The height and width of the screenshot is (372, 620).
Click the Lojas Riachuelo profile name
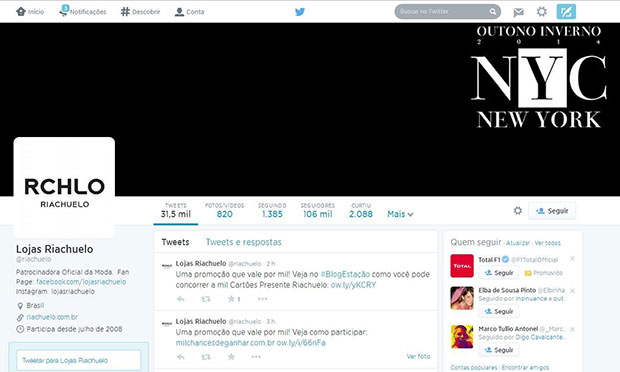pos(55,249)
